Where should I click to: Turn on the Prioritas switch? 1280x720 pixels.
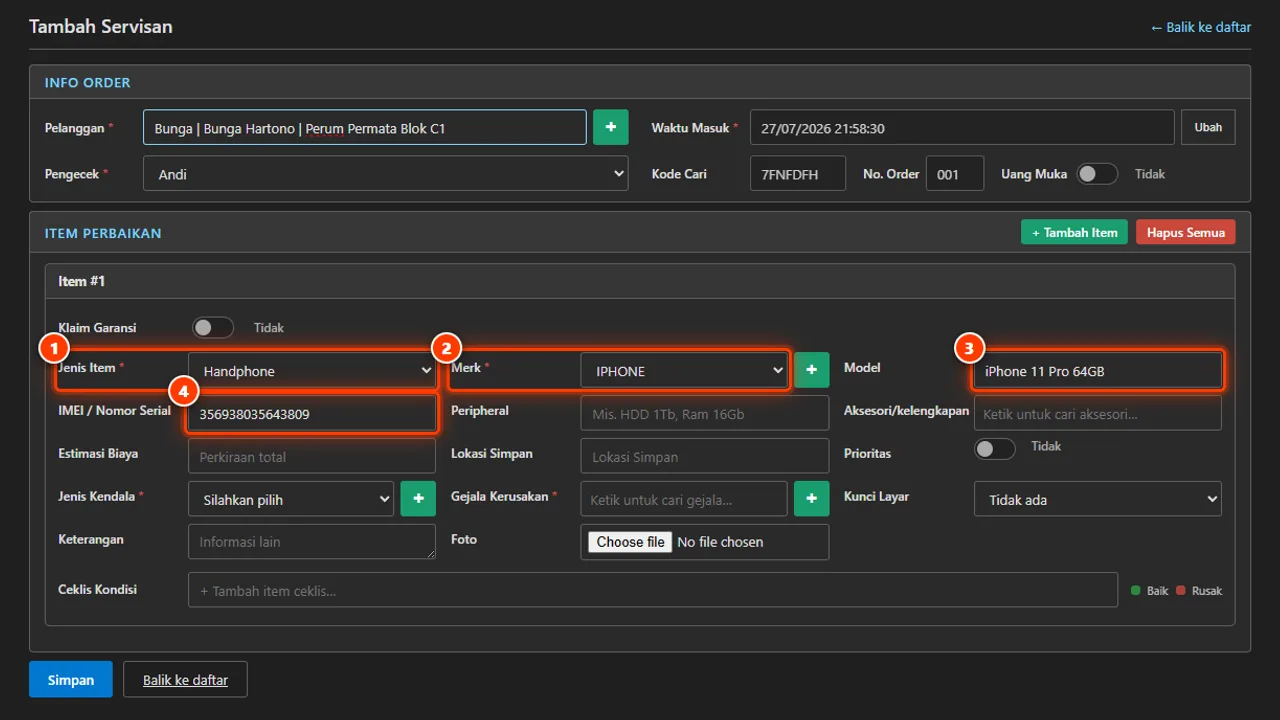tap(995, 448)
